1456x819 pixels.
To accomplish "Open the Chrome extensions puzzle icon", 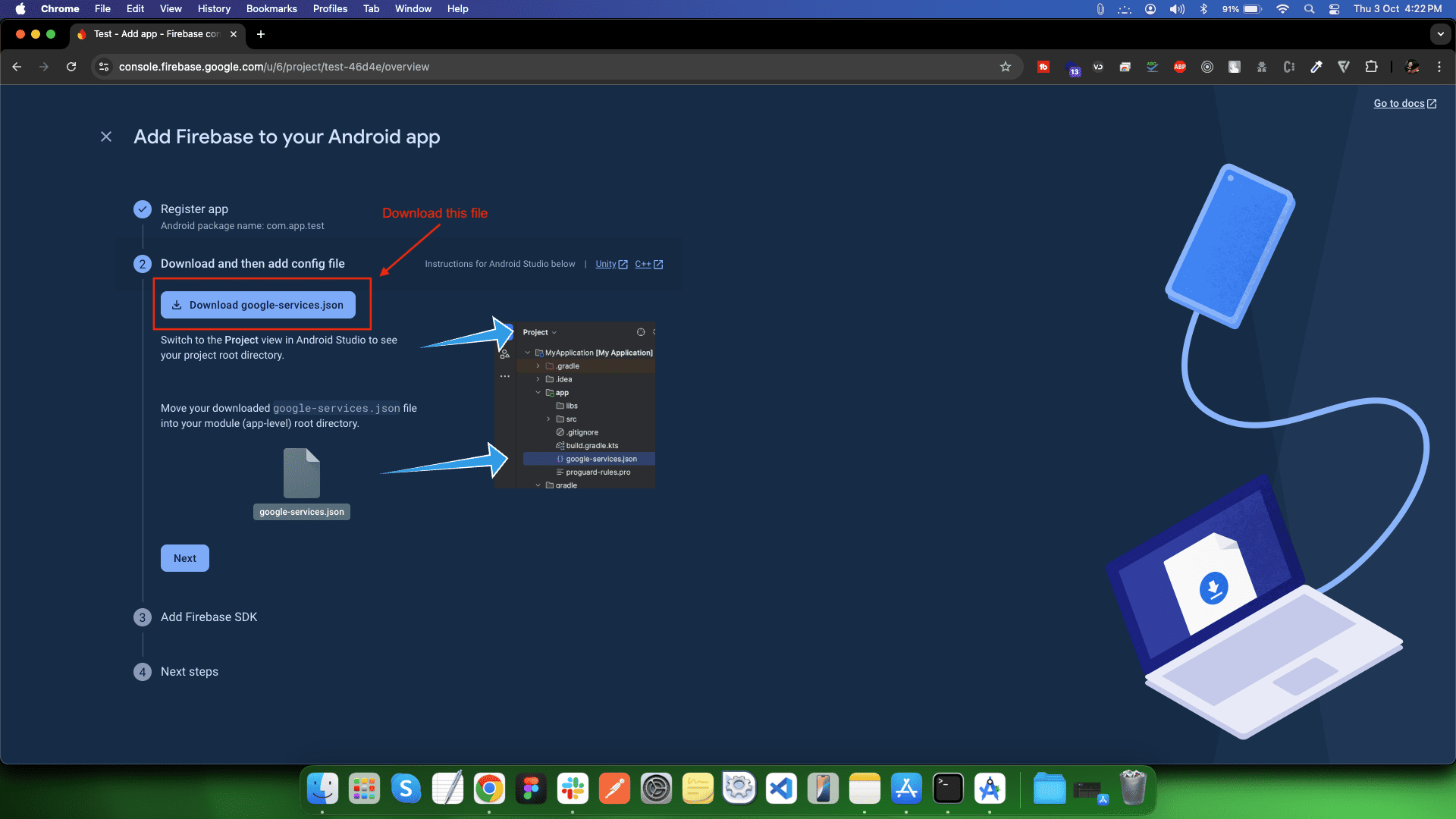I will pos(1371,67).
